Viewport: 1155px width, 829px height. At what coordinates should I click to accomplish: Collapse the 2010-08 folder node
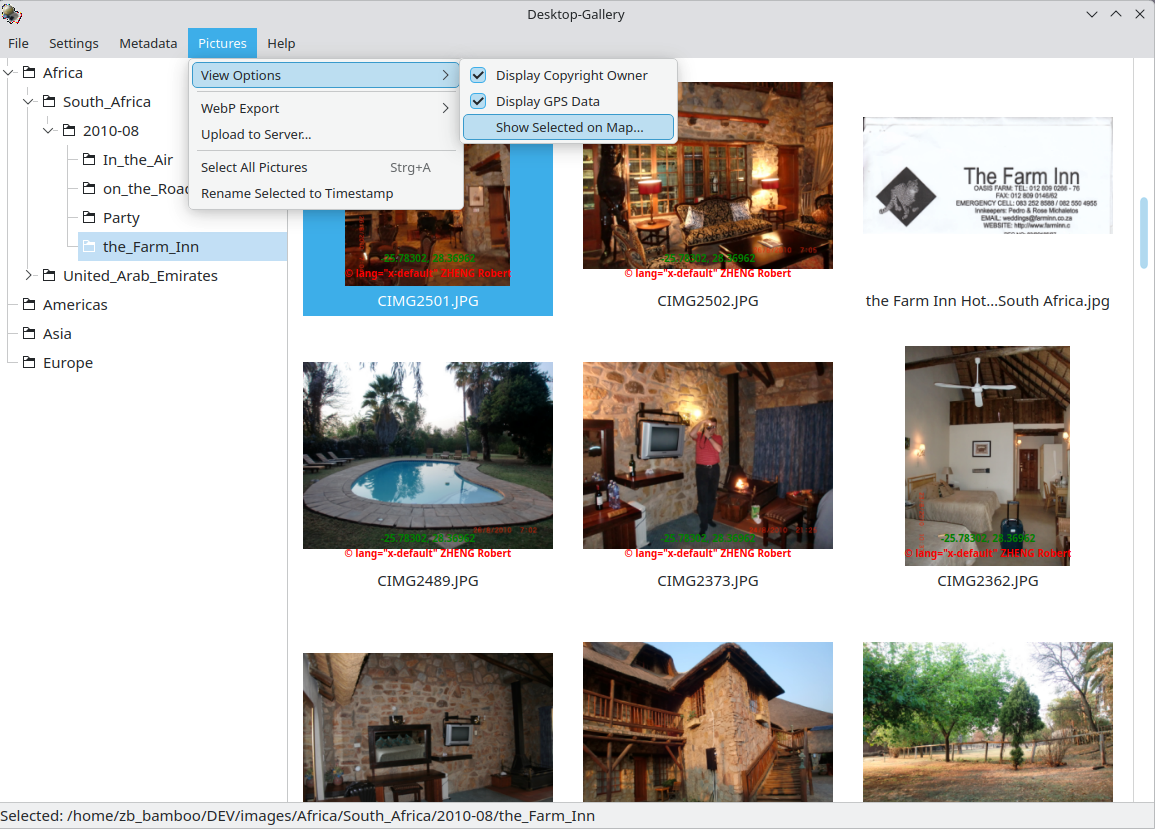(50, 131)
